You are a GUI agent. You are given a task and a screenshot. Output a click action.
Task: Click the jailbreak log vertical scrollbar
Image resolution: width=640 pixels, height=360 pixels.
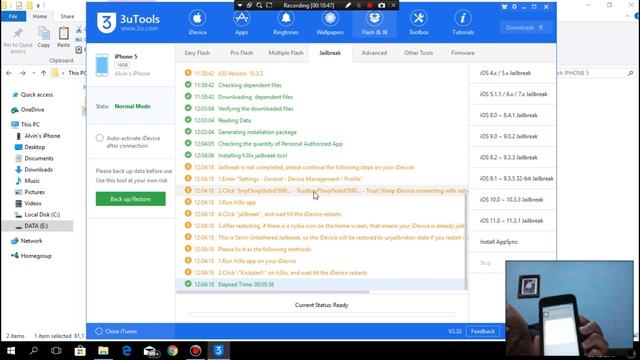coord(466,241)
